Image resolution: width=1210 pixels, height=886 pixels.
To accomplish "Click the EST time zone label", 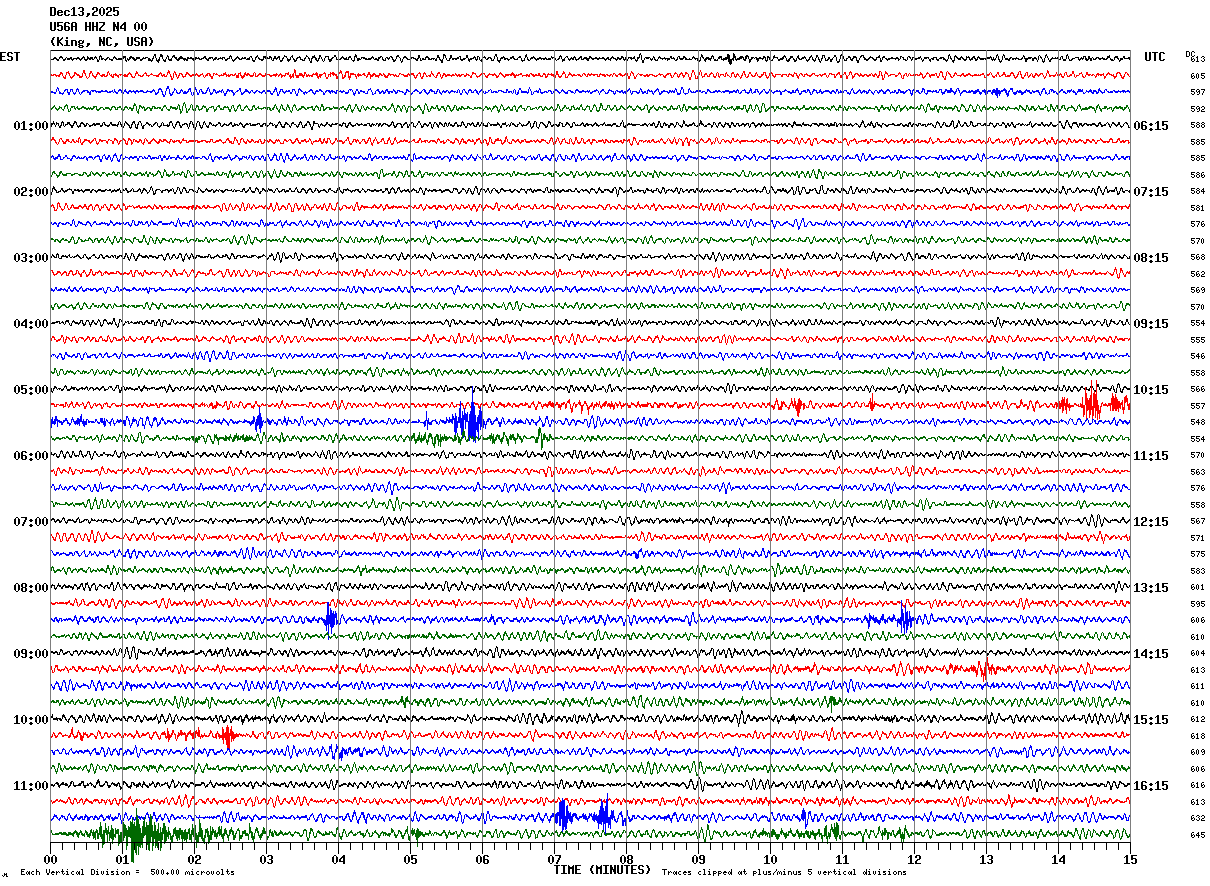I will point(10,57).
